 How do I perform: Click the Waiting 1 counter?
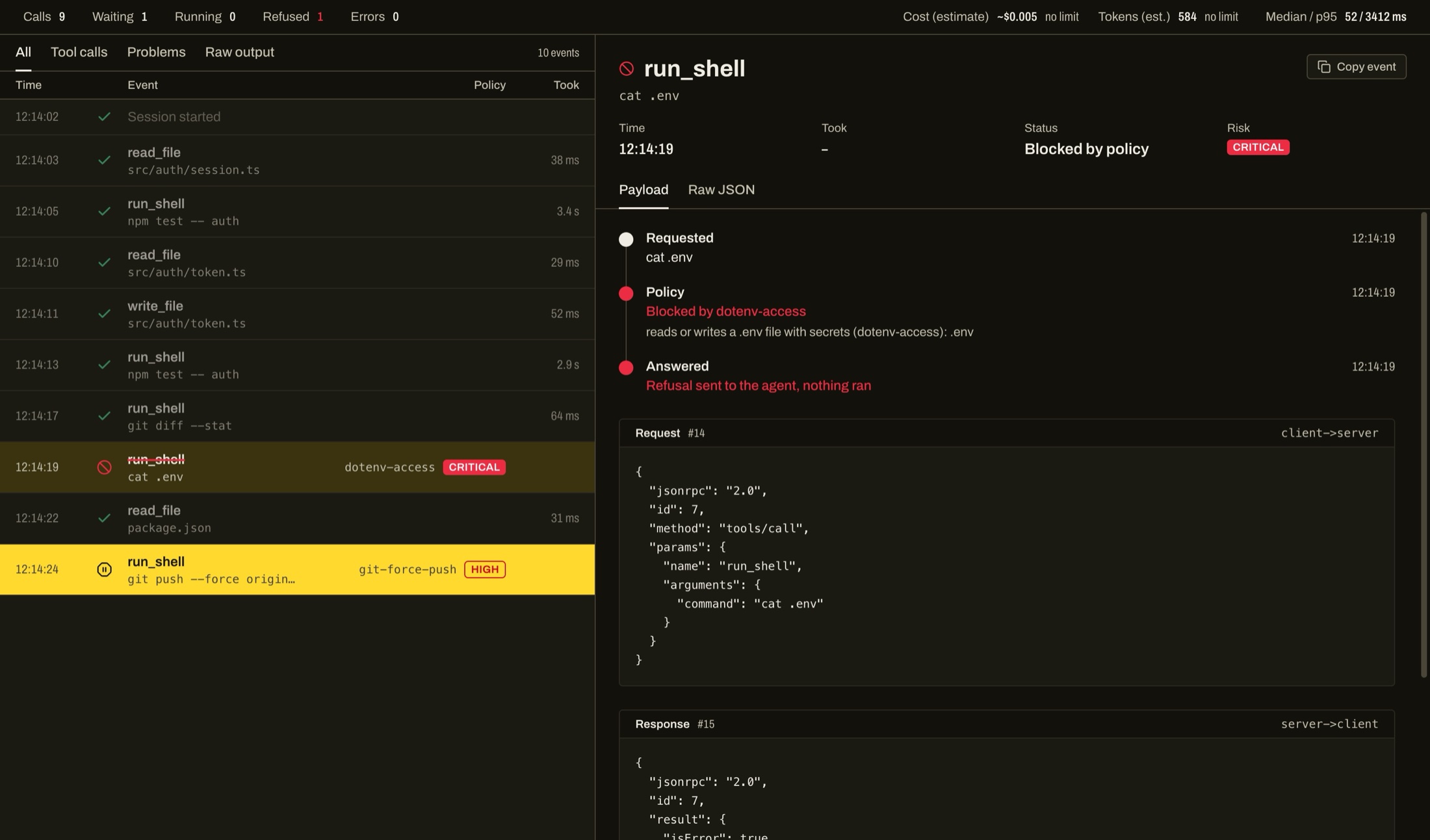120,17
